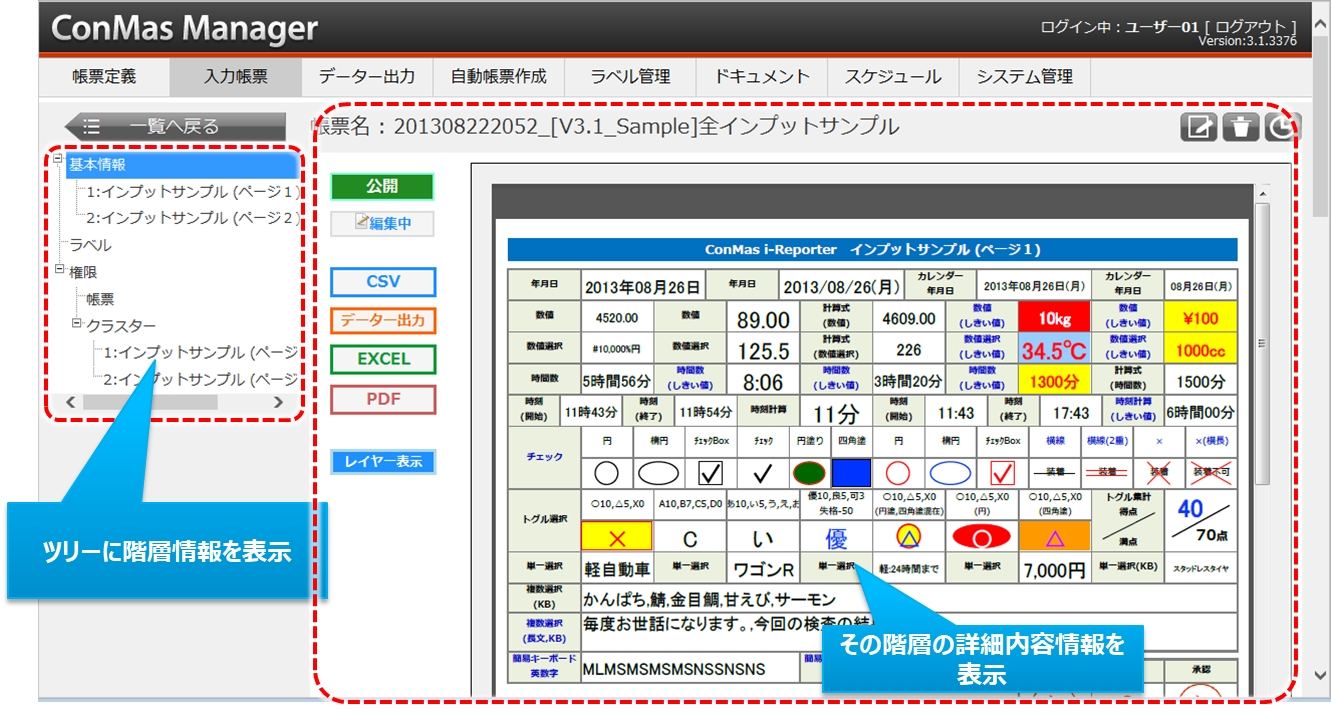Click the ログアウト link
Viewport: 1331px width, 715px height.
(x=1249, y=27)
